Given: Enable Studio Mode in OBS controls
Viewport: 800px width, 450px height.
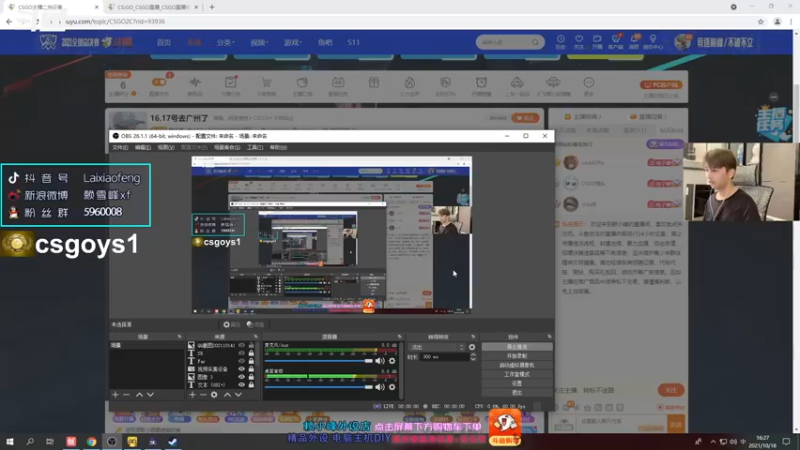Looking at the screenshot, I should click(x=517, y=374).
